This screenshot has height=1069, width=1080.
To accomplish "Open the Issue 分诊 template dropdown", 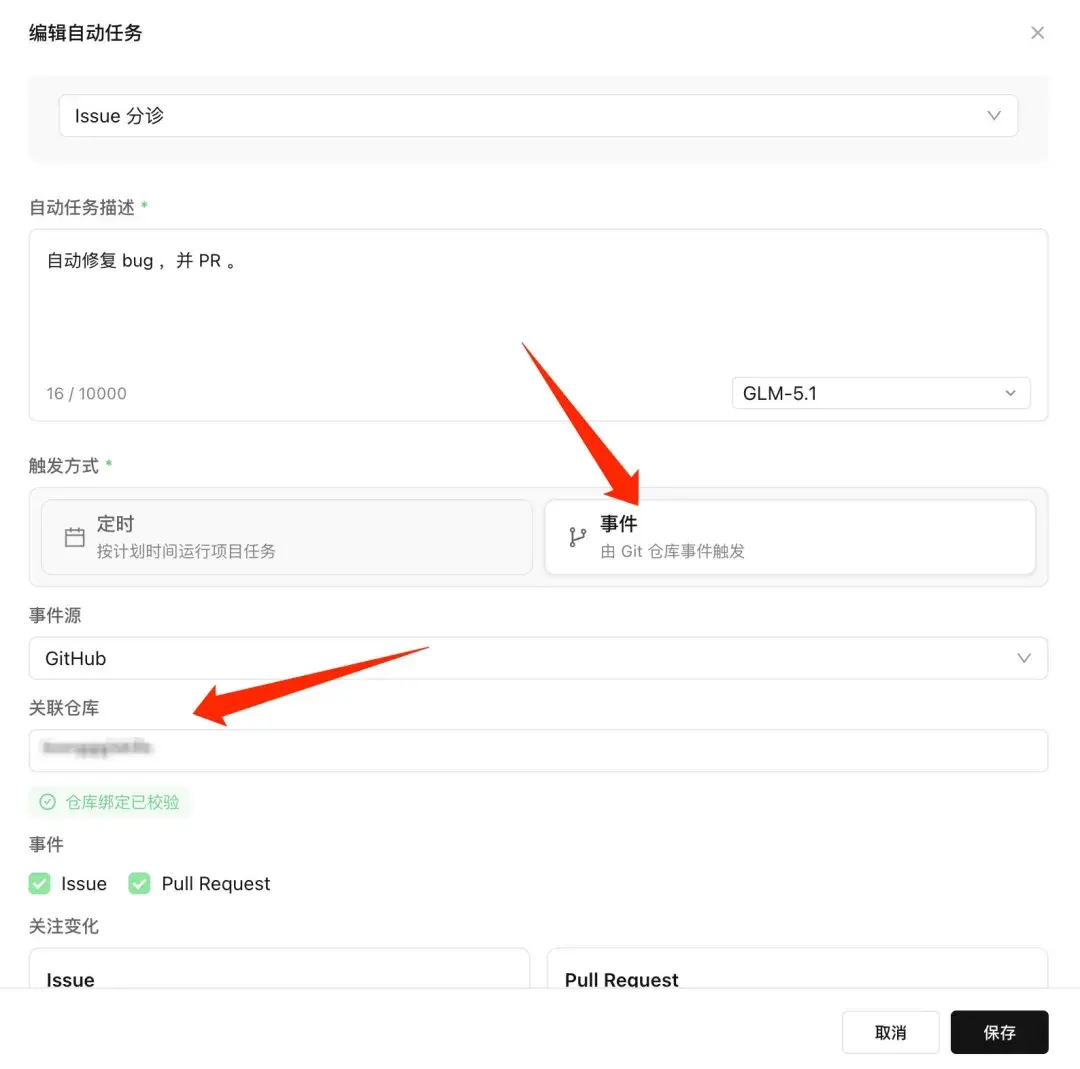I will tap(538, 116).
